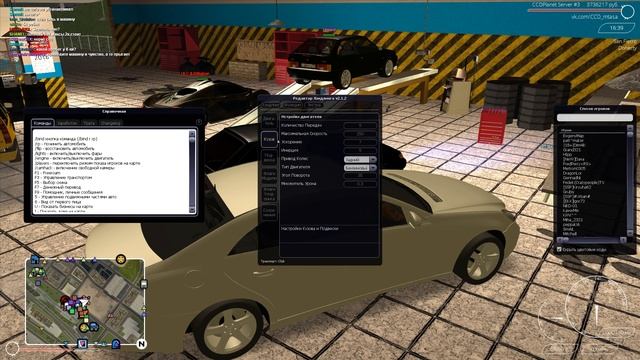Select the fifth side section in handling editor
Screen dimensions: 640x360
[x=269, y=194]
